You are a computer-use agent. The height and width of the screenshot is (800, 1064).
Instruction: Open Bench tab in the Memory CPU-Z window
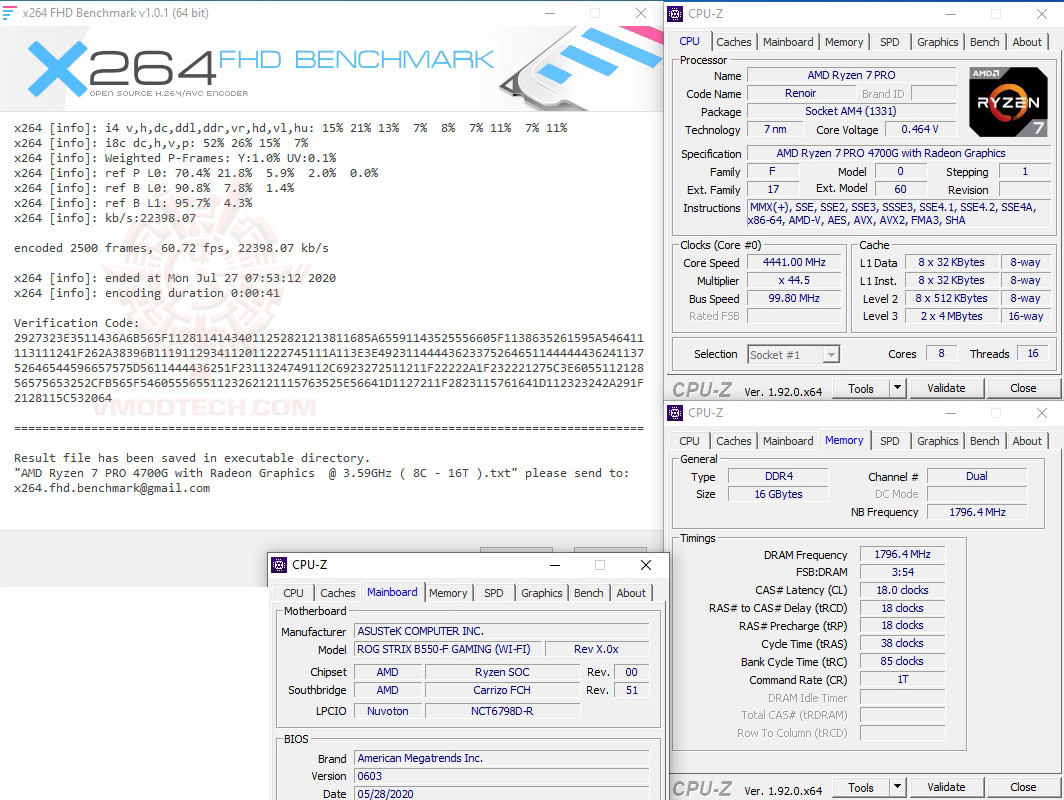(x=984, y=441)
